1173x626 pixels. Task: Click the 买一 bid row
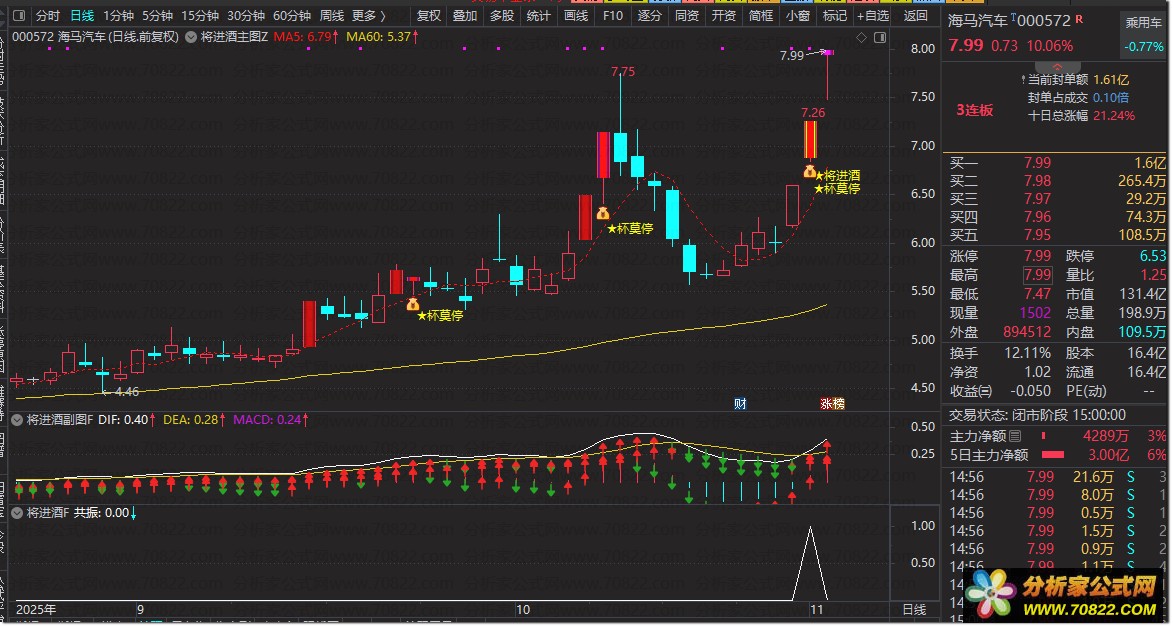coord(1057,163)
